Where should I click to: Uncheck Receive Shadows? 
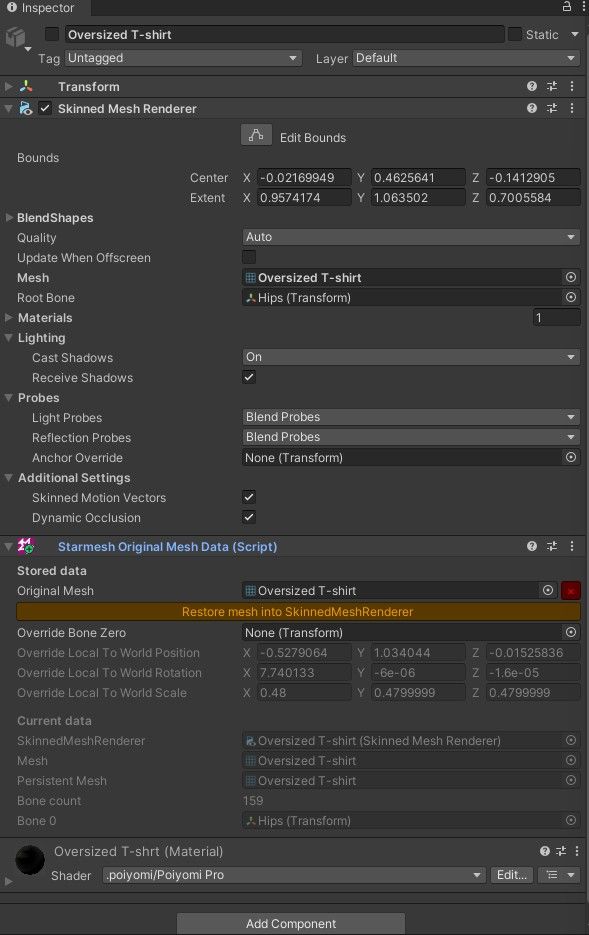[249, 377]
